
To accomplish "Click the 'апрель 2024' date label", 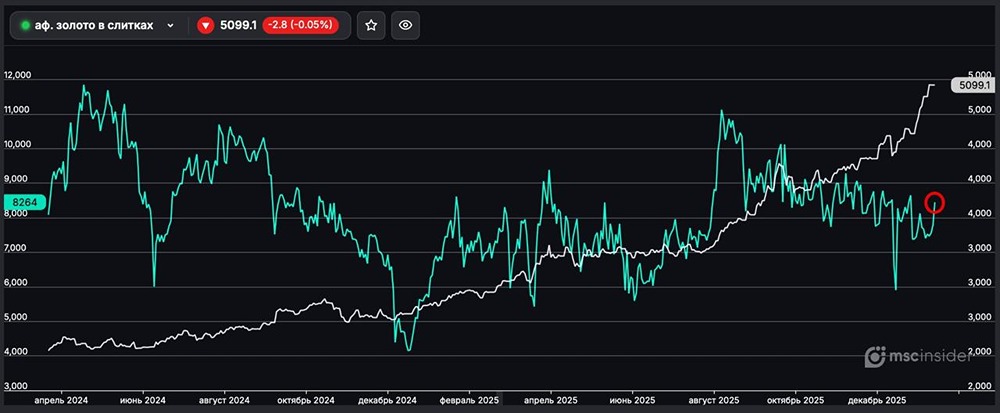I will pos(62,398).
